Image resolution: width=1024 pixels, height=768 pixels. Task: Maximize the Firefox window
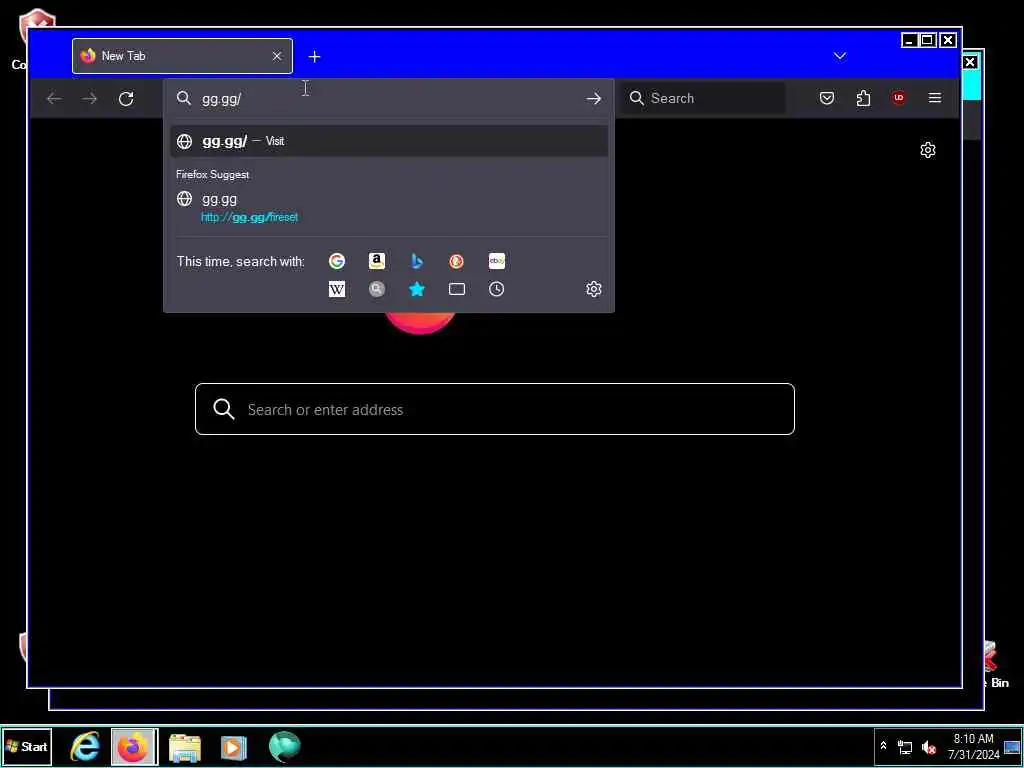click(927, 40)
